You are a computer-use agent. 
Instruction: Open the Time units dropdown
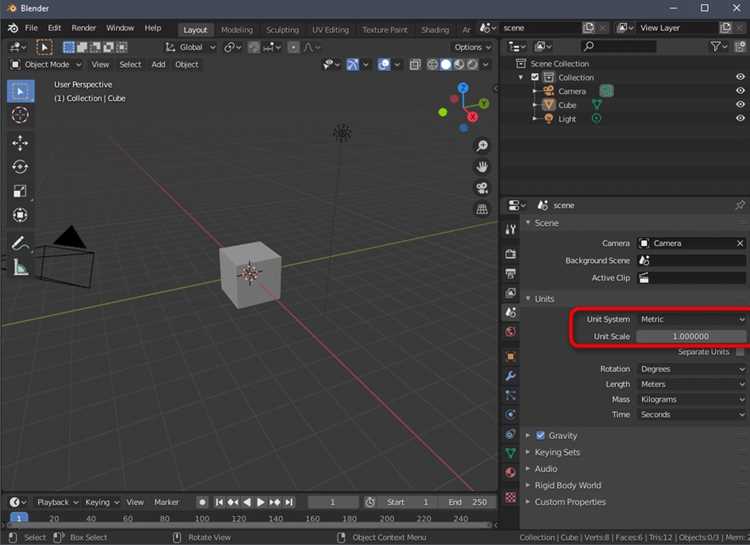pos(692,415)
